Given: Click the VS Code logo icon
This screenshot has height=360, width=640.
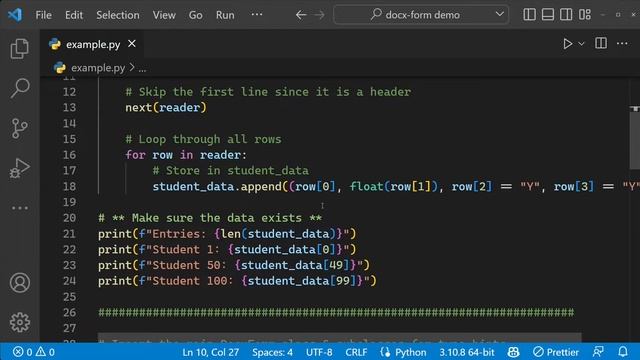Looking at the screenshot, I should pyautogui.click(x=15, y=15).
